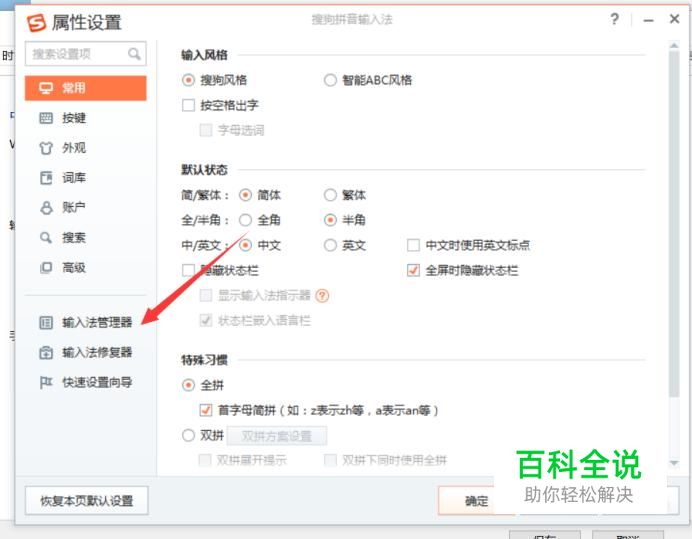Click the person icon beside 账户
692x539 pixels.
pos(46,207)
